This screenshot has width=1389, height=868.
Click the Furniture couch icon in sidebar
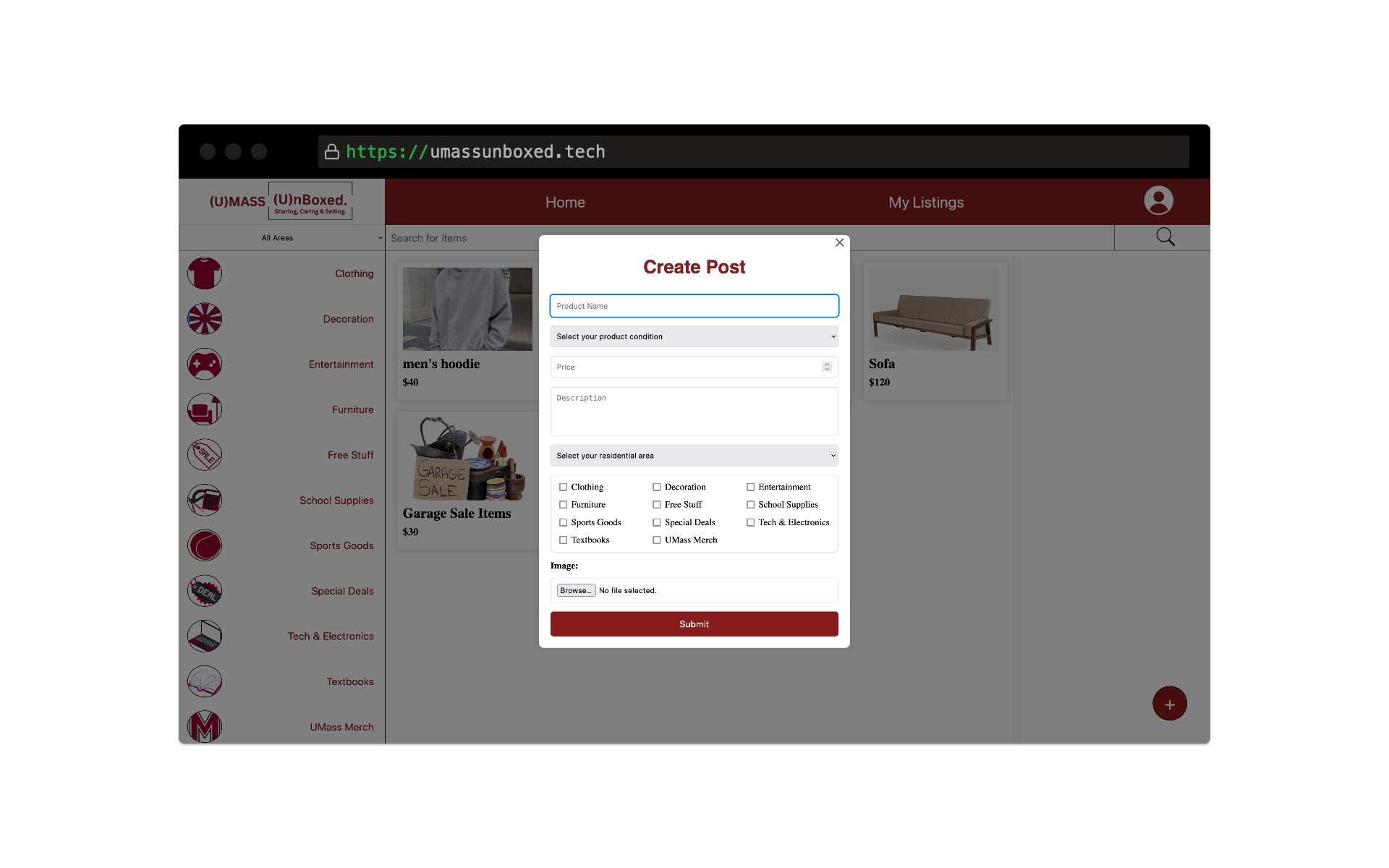pyautogui.click(x=205, y=409)
